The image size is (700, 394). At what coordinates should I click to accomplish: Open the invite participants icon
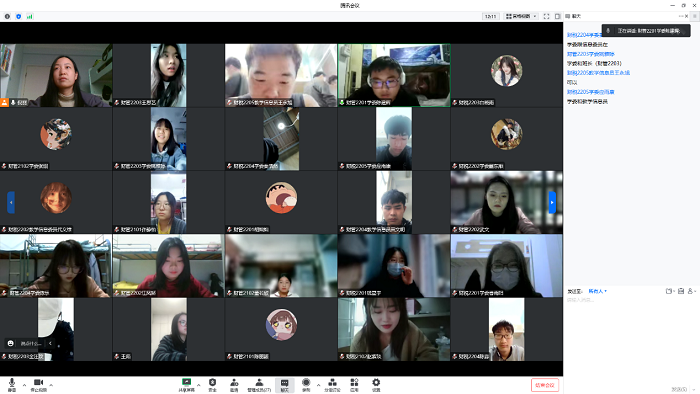pos(234,385)
